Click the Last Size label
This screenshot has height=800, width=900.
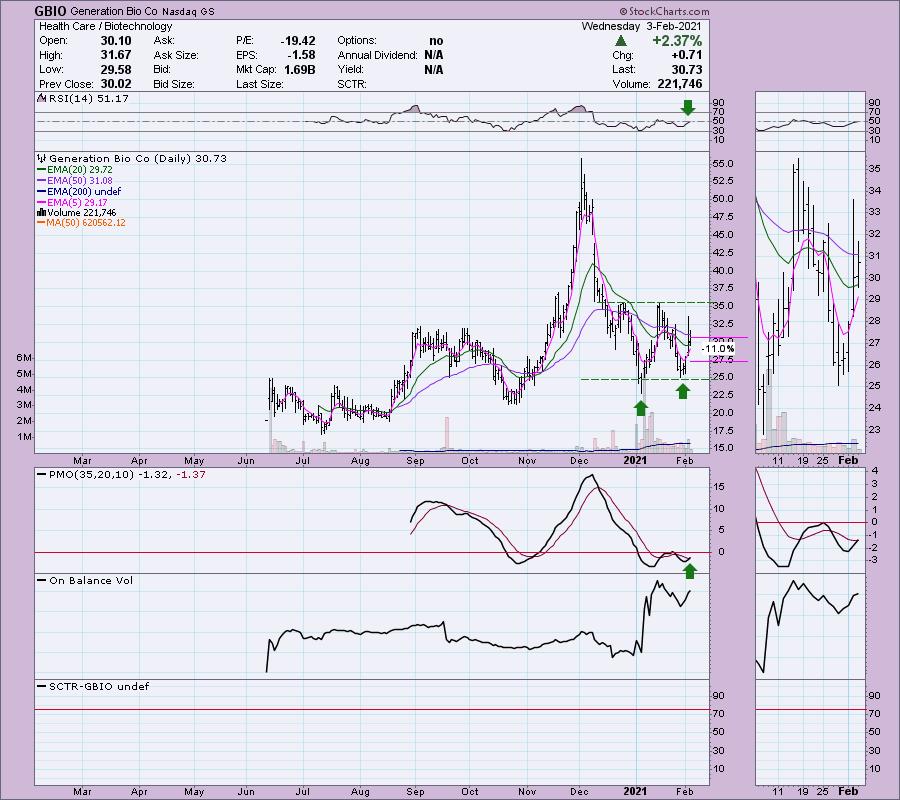pos(259,84)
